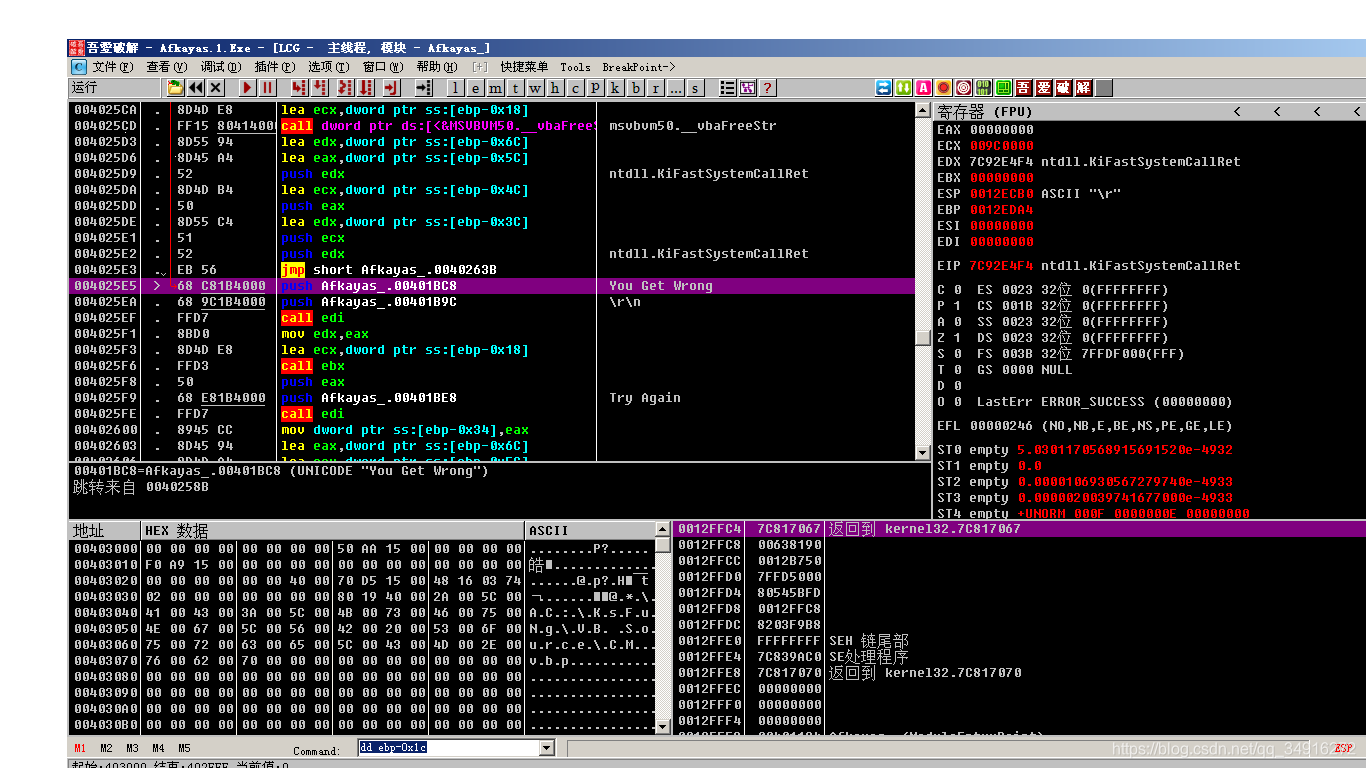The height and width of the screenshot is (768, 1366).
Task: Pause execution with red pause icon
Action: [267, 88]
